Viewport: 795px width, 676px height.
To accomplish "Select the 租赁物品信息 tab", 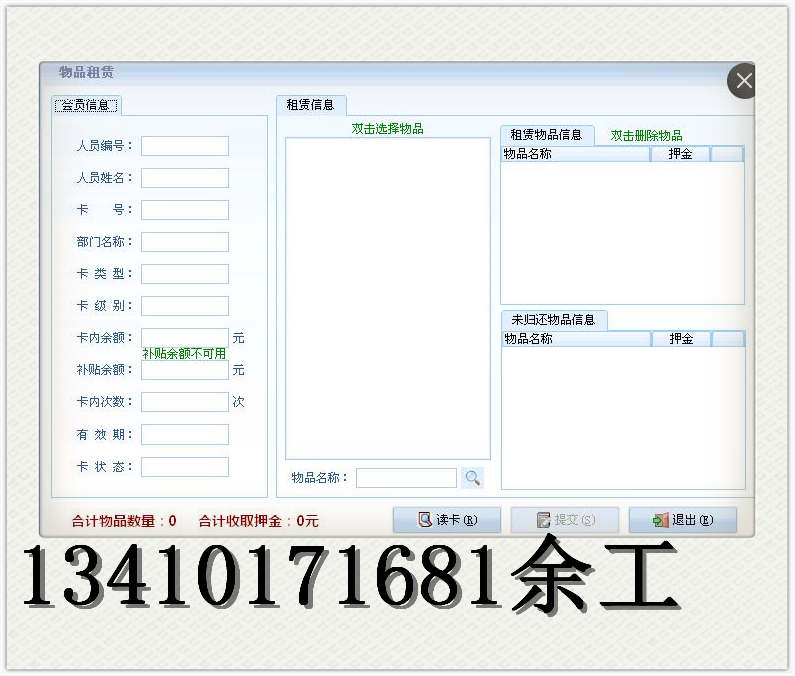I will (x=547, y=135).
